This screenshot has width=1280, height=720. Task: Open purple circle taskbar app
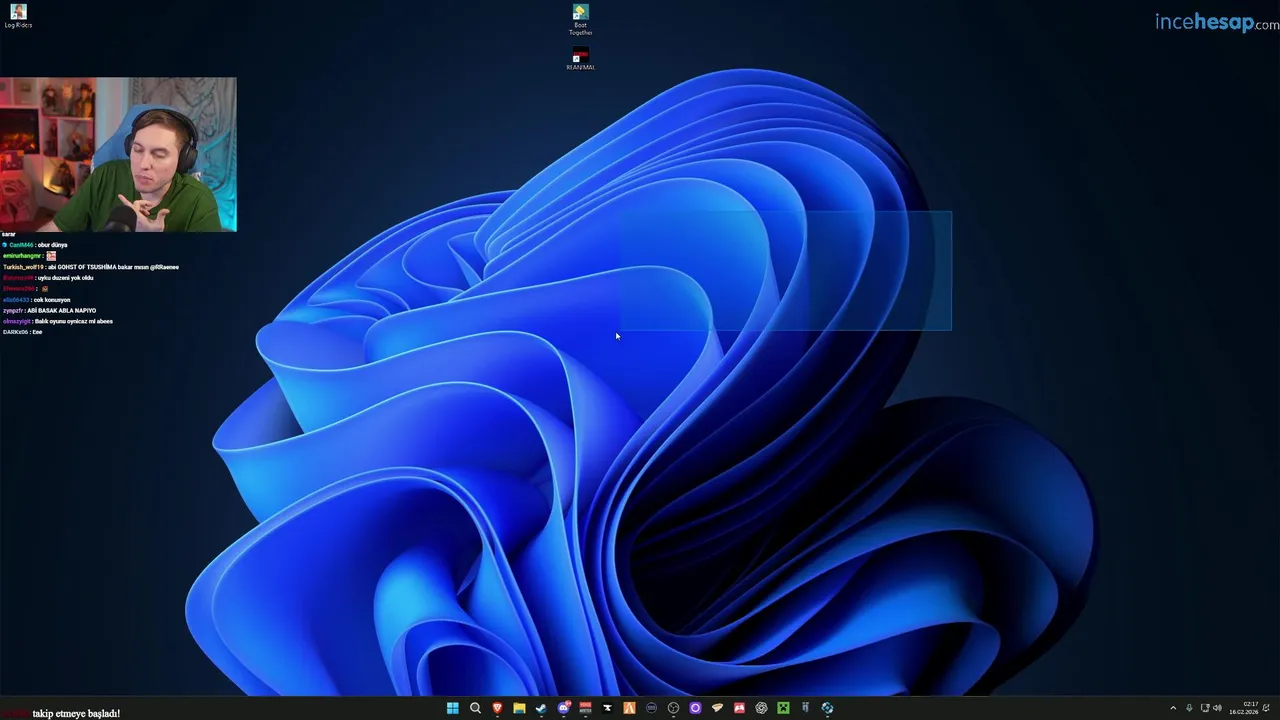(695, 708)
